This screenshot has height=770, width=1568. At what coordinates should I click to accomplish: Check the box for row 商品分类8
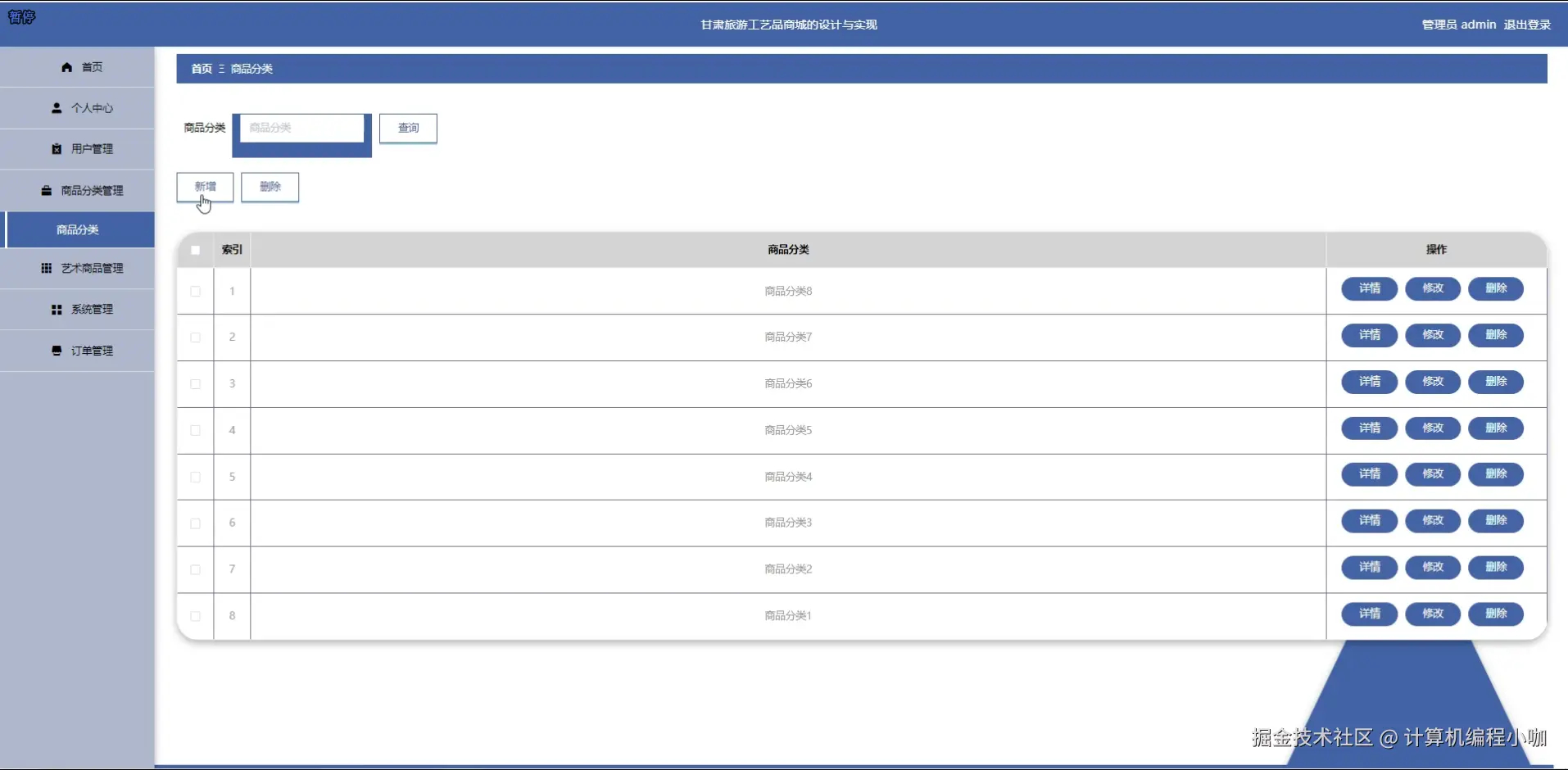click(x=195, y=291)
